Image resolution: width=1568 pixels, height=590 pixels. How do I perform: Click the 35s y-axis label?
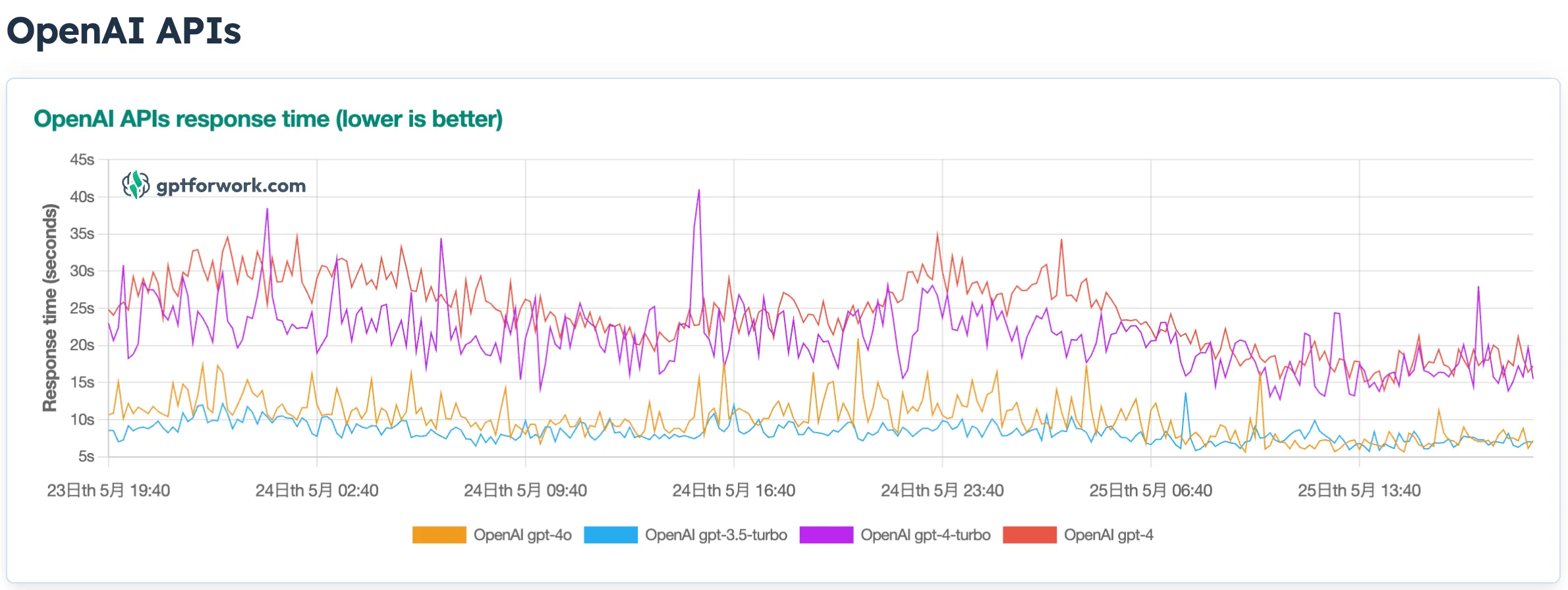(82, 234)
